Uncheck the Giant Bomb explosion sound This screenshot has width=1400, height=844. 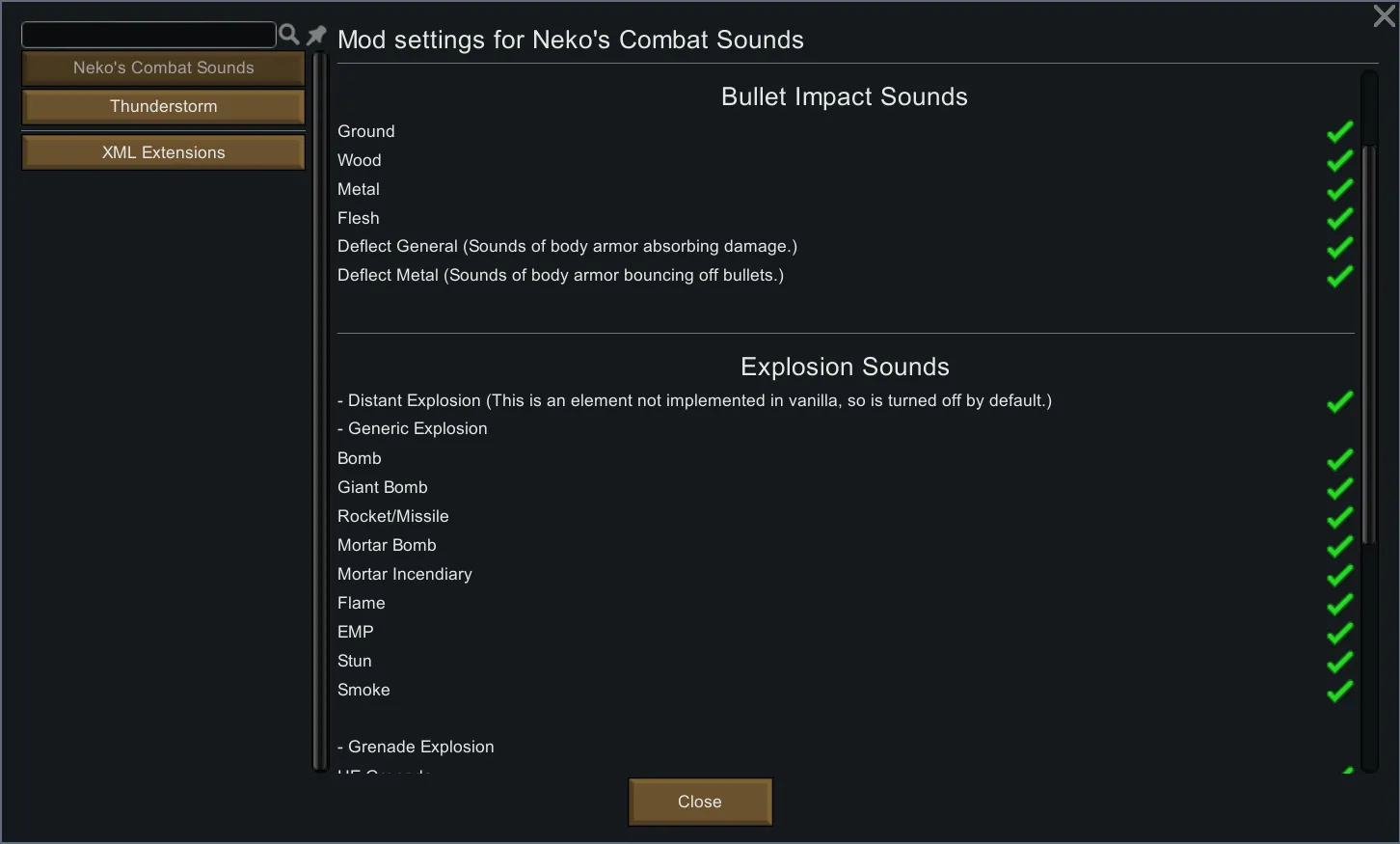tap(1339, 488)
